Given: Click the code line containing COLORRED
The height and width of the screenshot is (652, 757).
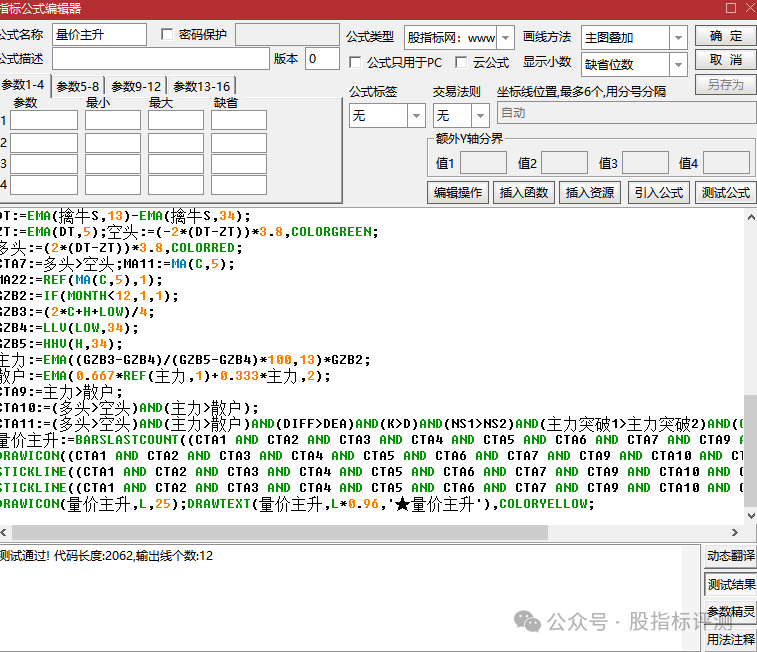Looking at the screenshot, I should point(121,248).
